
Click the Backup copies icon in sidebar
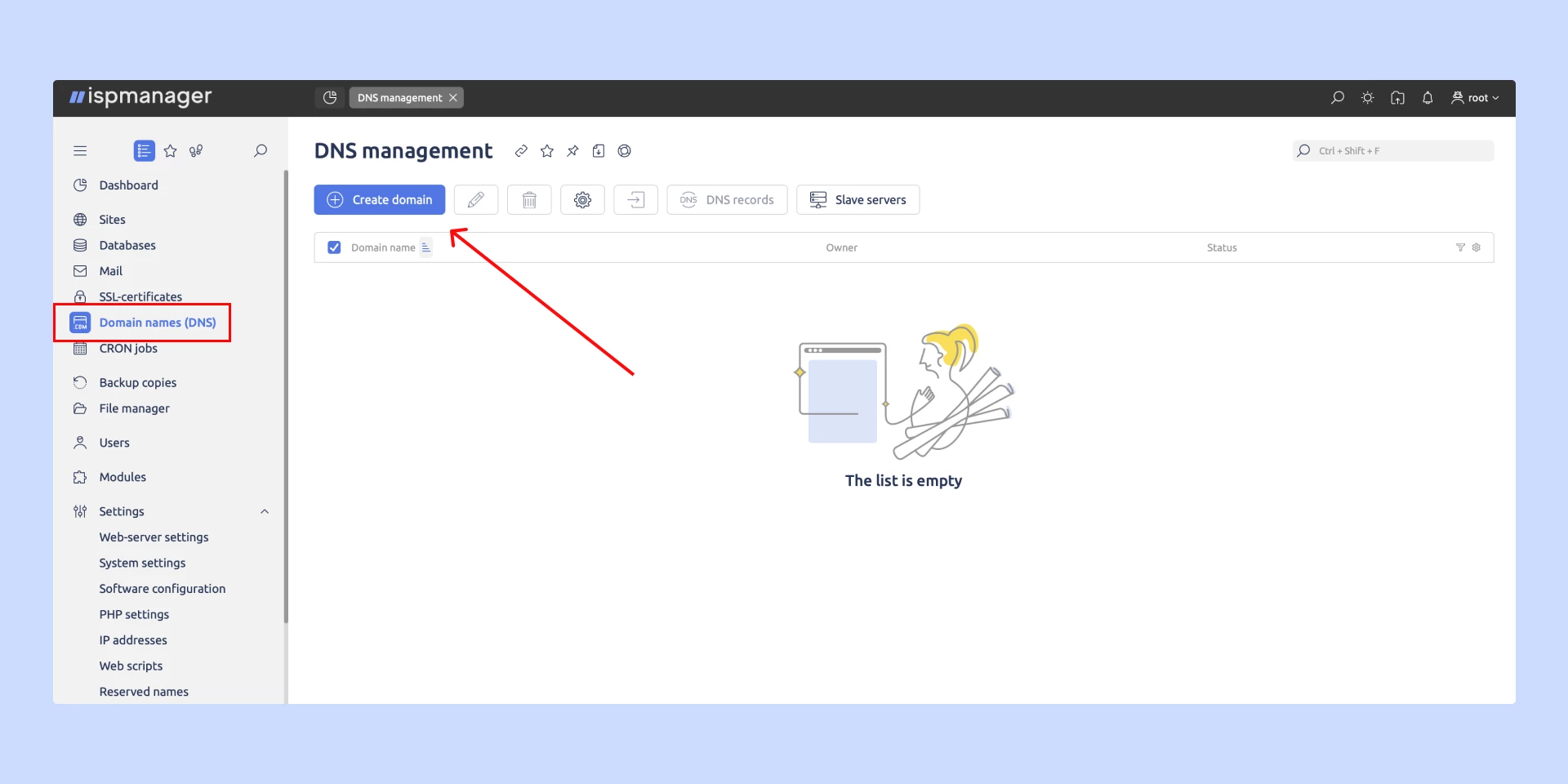click(80, 383)
